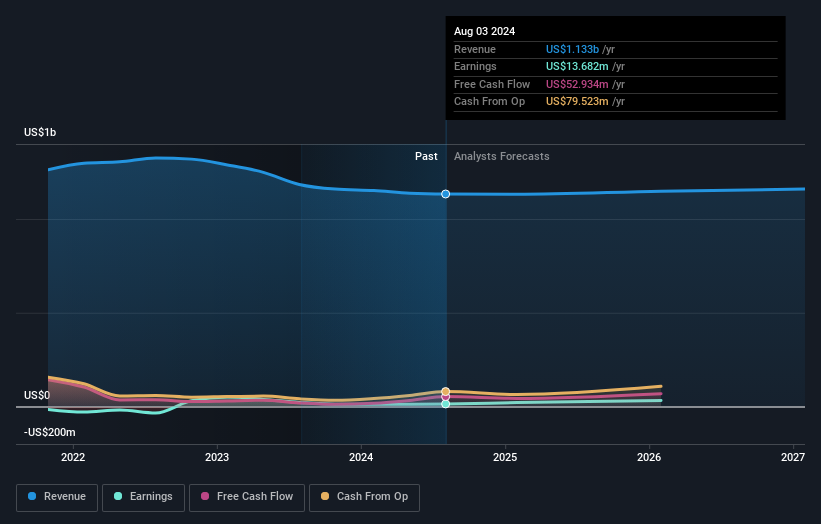Click the 2027 x-axis label
This screenshot has height=524, width=821.
(x=793, y=457)
